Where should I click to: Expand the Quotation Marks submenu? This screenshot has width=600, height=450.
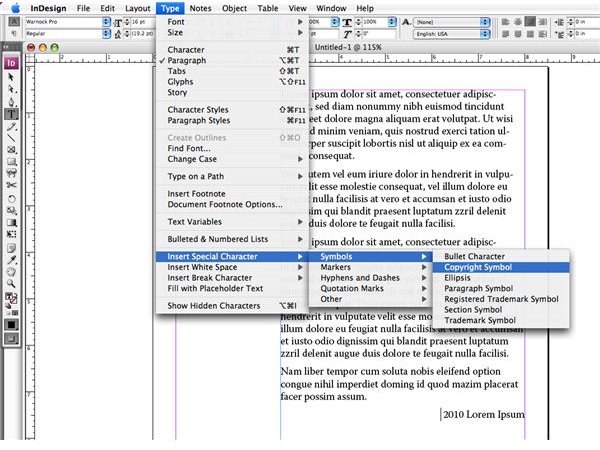pyautogui.click(x=371, y=289)
